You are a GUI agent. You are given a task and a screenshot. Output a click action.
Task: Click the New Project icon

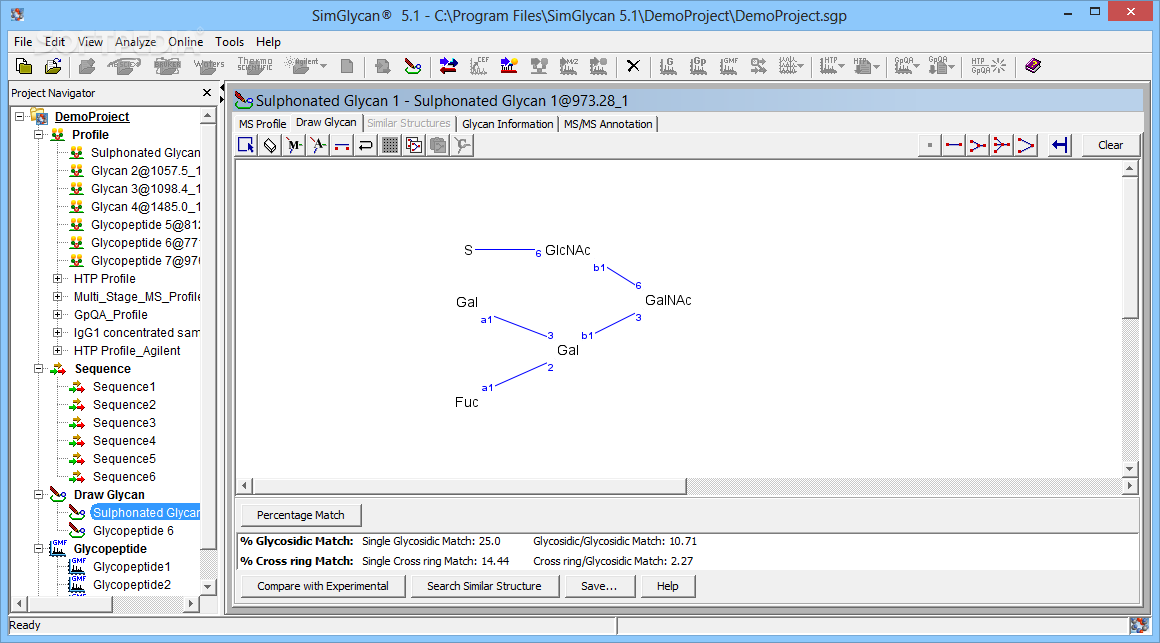24,67
